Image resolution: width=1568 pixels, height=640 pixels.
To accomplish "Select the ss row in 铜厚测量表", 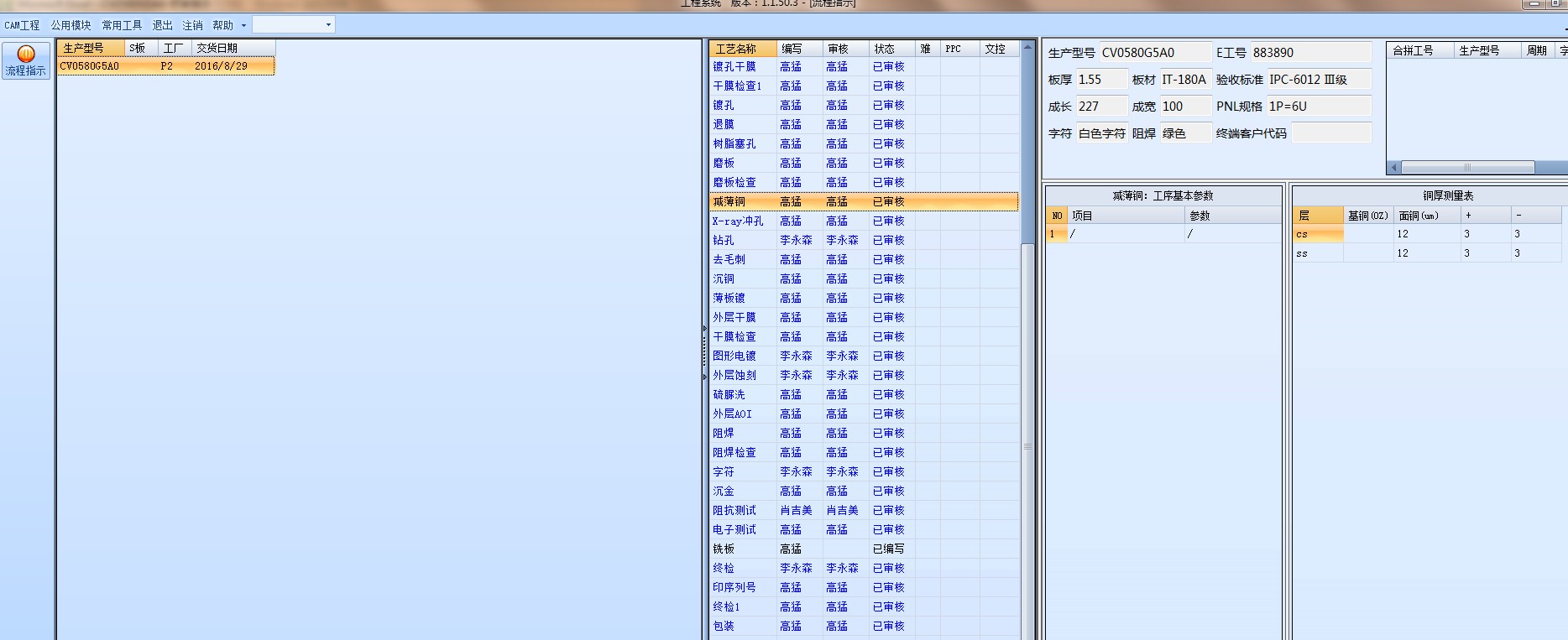I will 1427,253.
